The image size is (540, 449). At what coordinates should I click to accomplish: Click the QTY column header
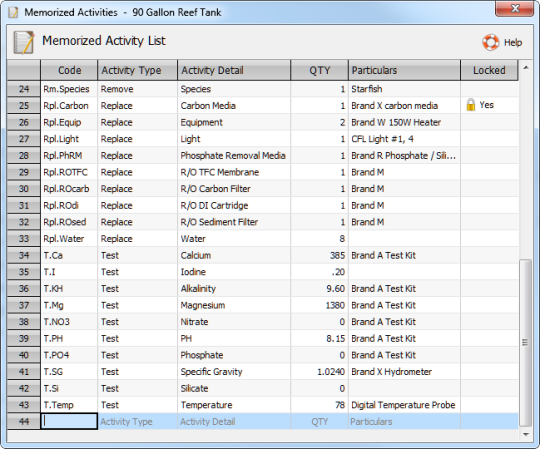tap(319, 70)
